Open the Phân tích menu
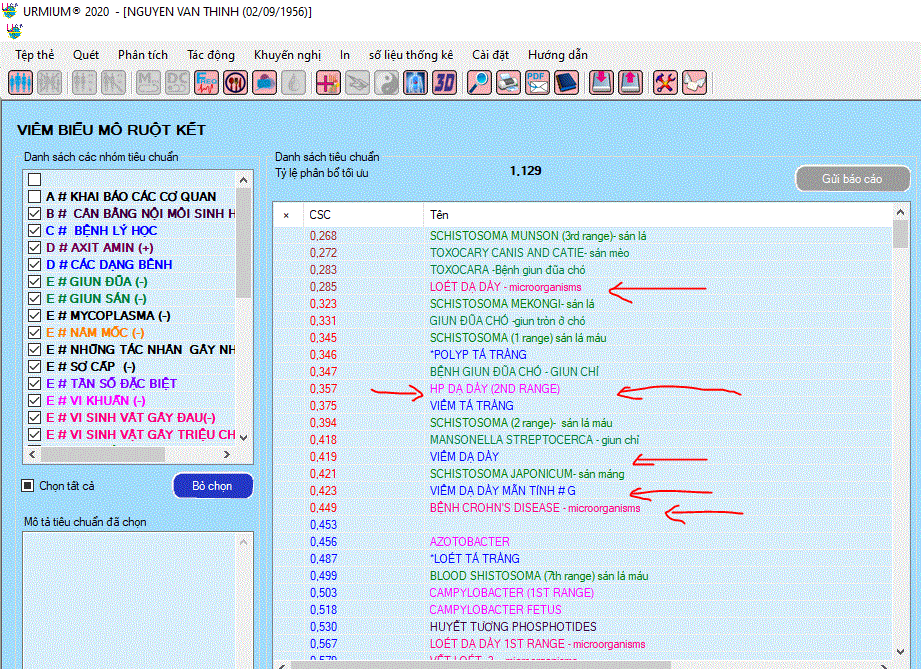The width and height of the screenshot is (921, 669). 143,55
